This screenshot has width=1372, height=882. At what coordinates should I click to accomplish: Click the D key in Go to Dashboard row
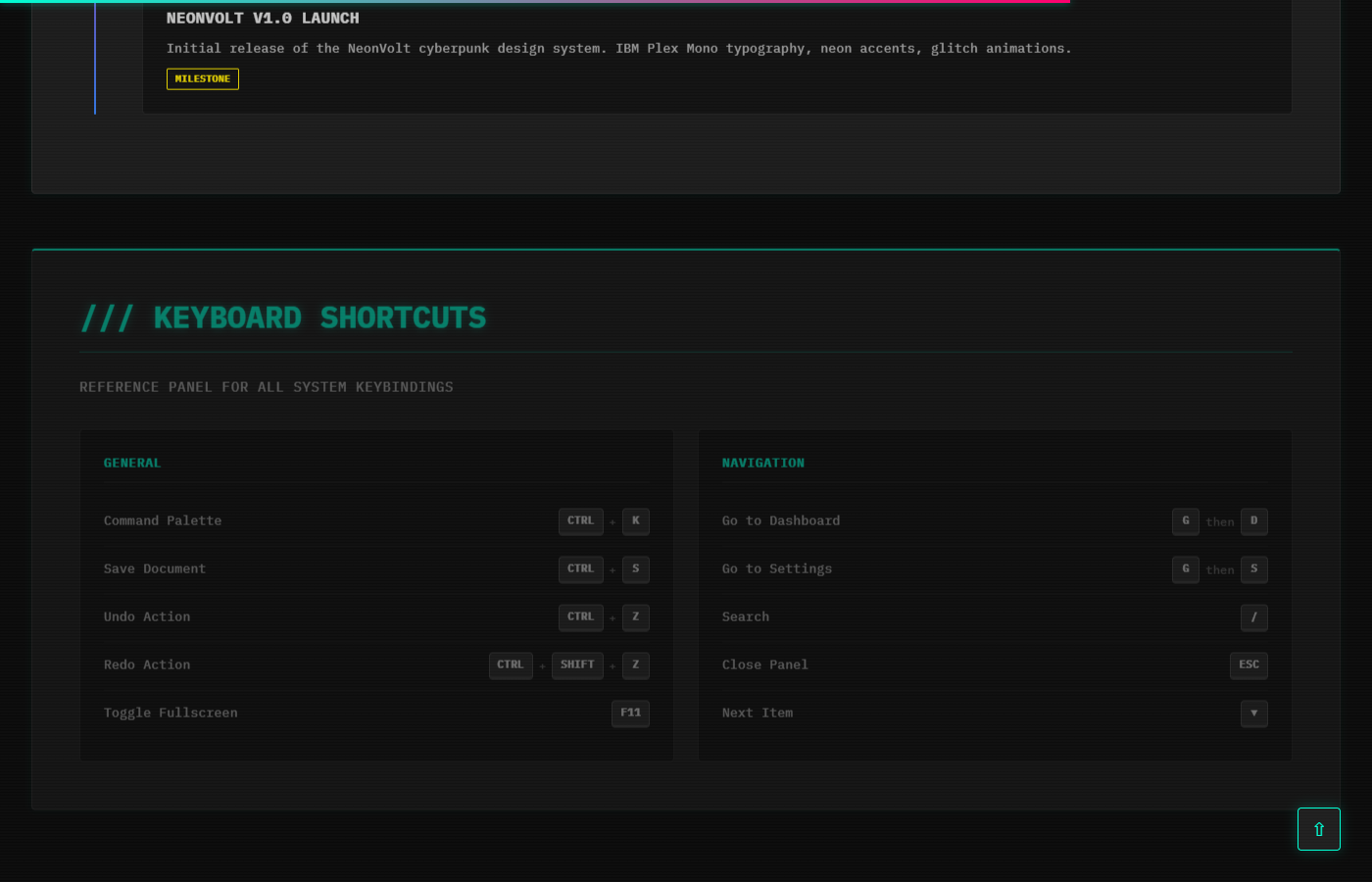[1253, 521]
